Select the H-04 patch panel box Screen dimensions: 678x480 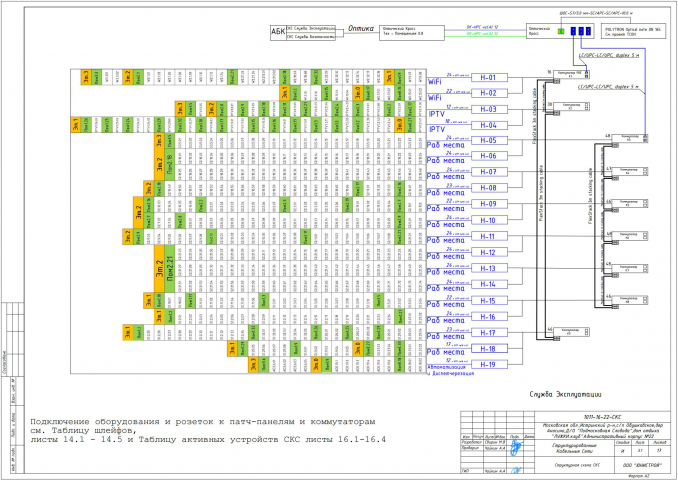[x=489, y=125]
